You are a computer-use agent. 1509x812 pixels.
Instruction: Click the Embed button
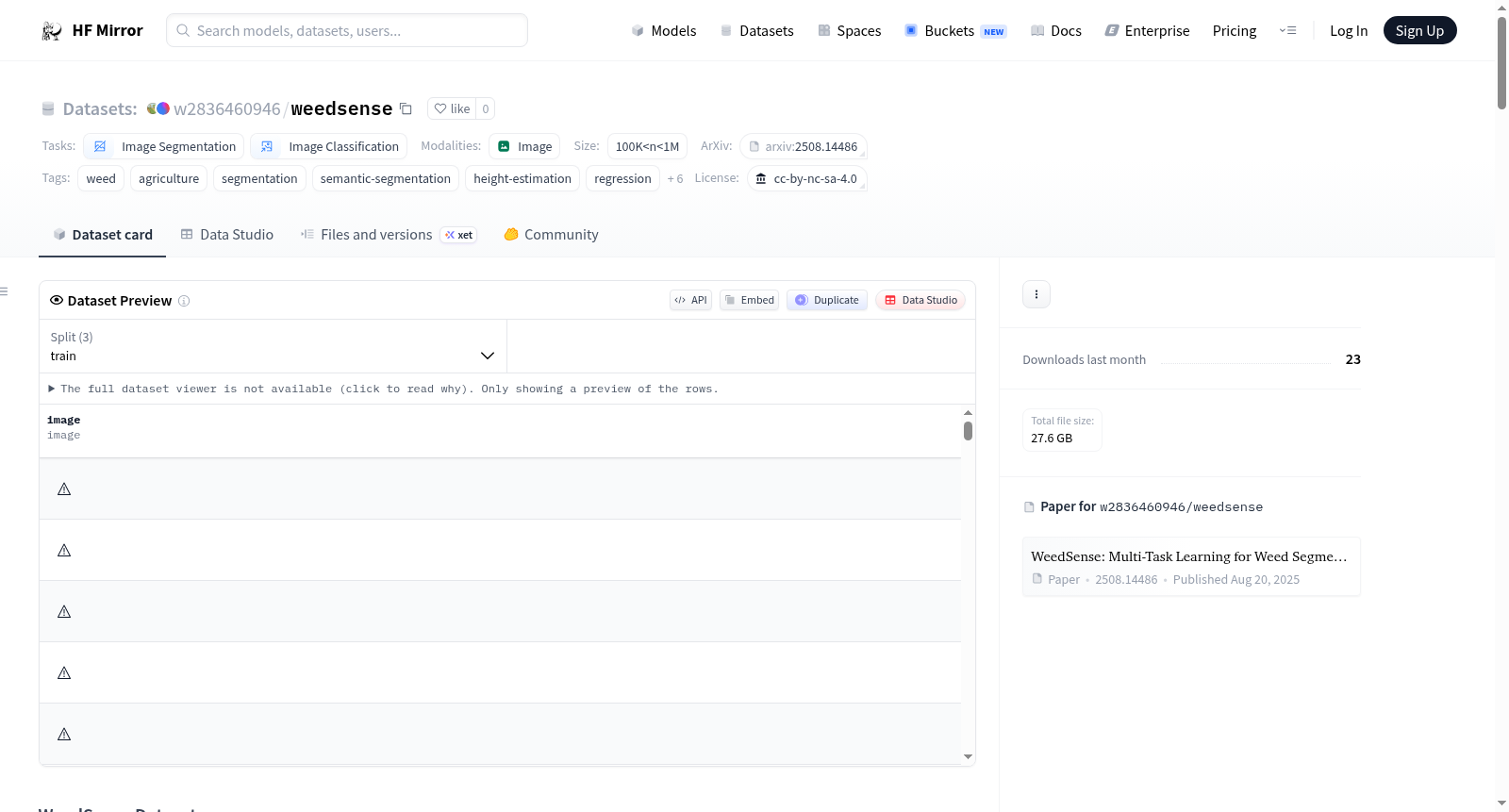coord(749,300)
